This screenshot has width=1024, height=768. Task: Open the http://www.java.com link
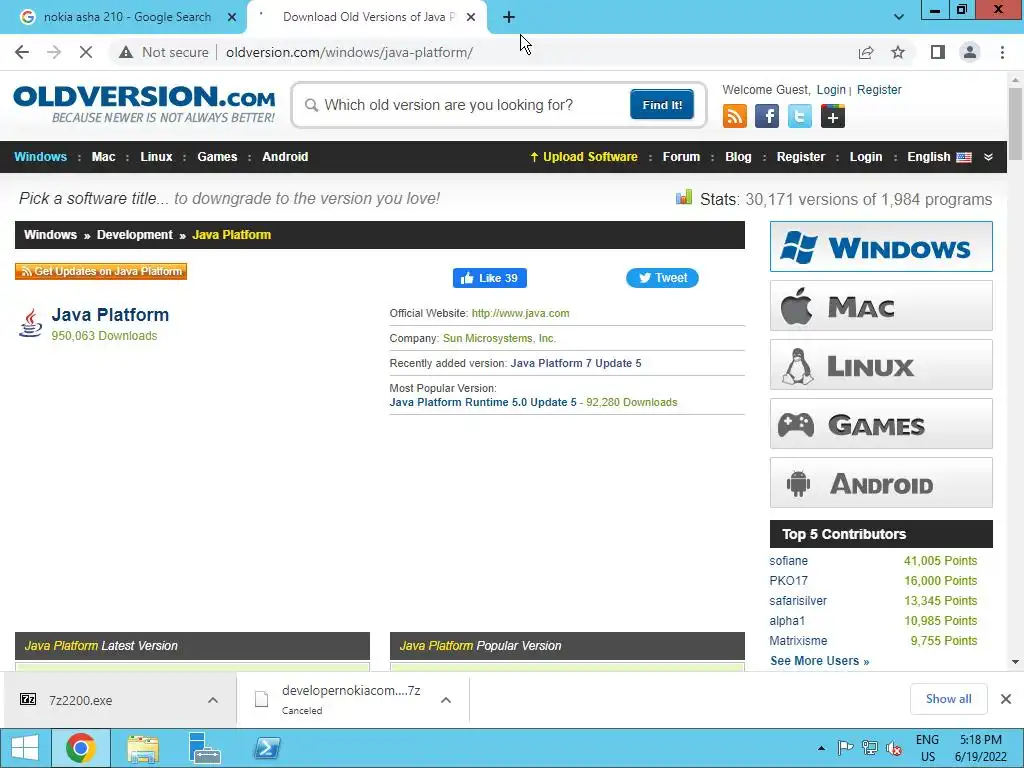tap(520, 313)
